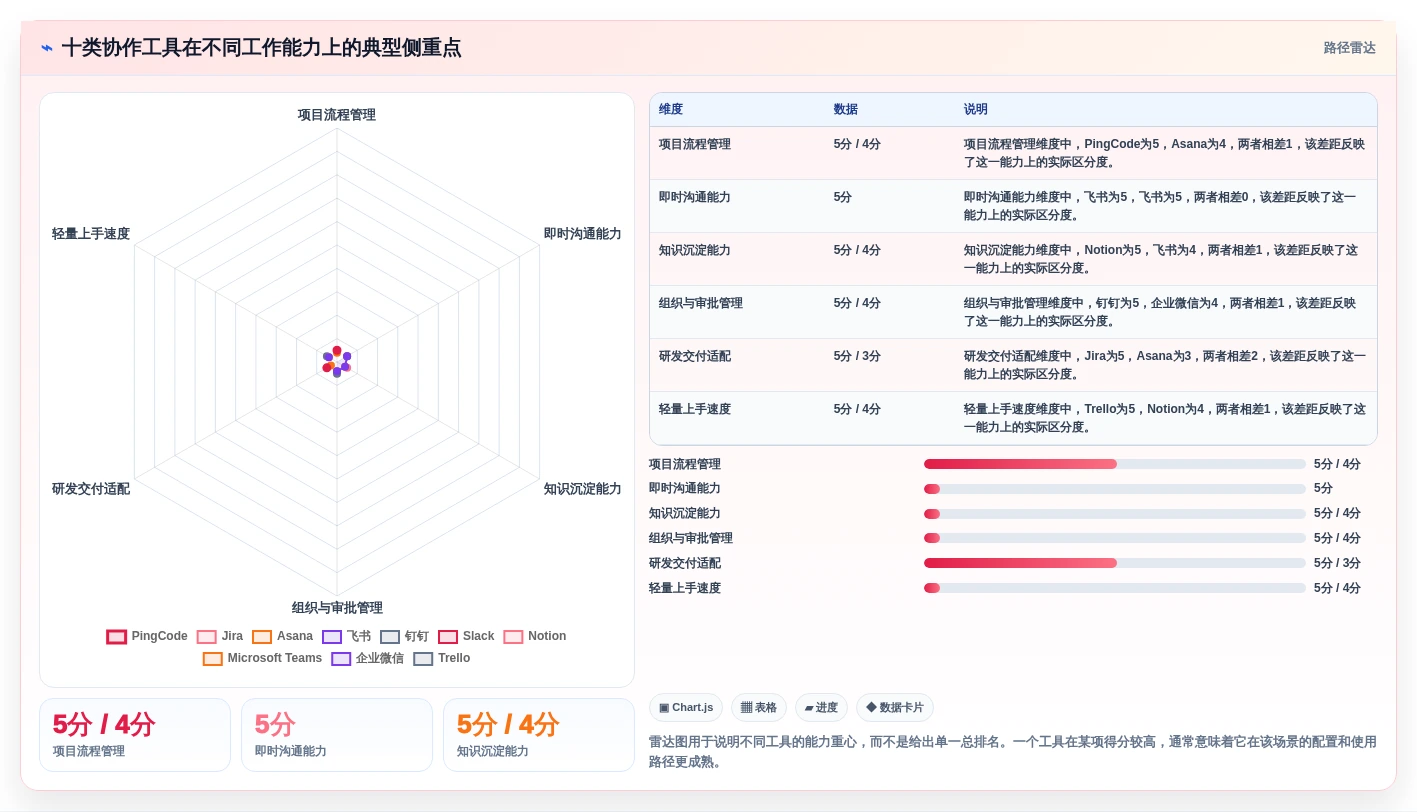1417x812 pixels.
Task: Click the 数据 column header
Action: click(846, 110)
